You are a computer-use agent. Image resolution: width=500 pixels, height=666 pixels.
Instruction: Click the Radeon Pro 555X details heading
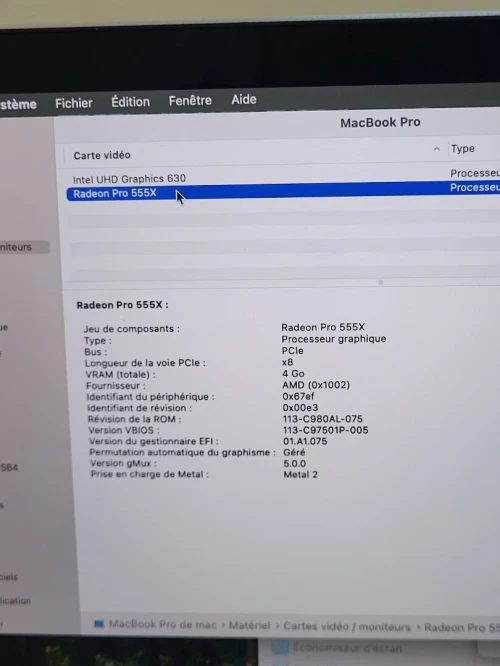click(x=122, y=305)
